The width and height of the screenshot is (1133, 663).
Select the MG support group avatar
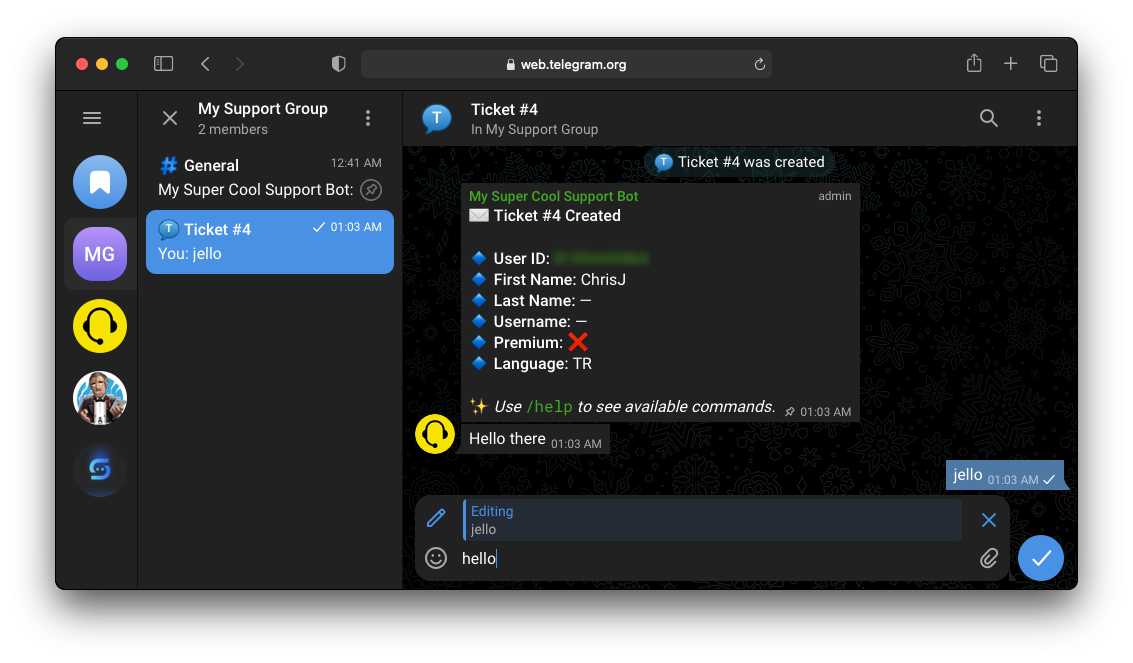point(100,254)
